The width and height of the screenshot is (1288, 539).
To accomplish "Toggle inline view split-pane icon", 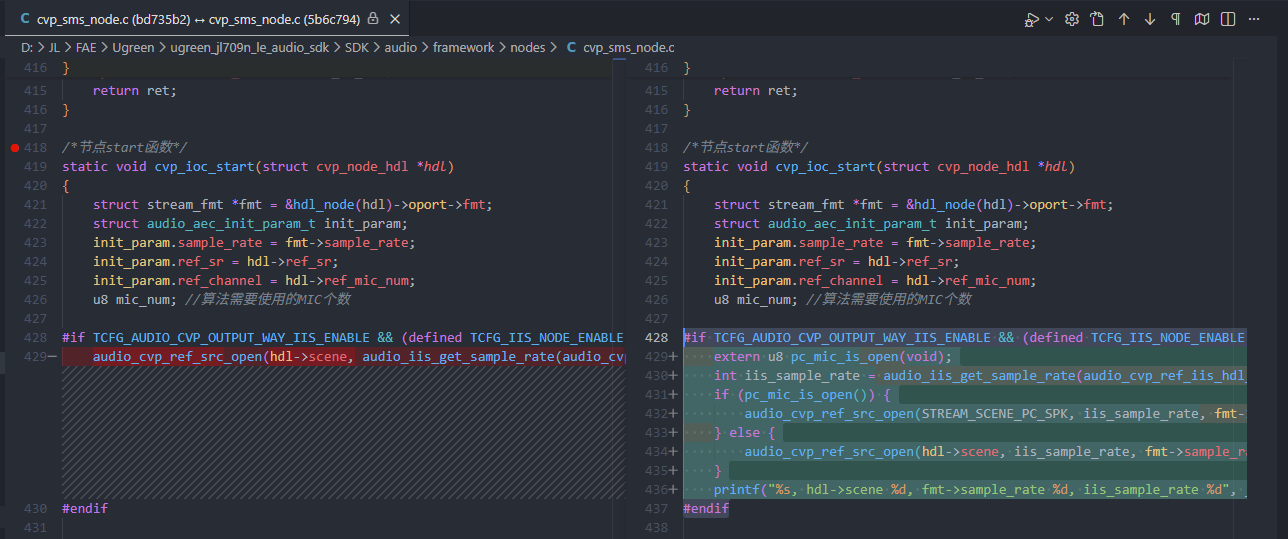I will [1227, 19].
